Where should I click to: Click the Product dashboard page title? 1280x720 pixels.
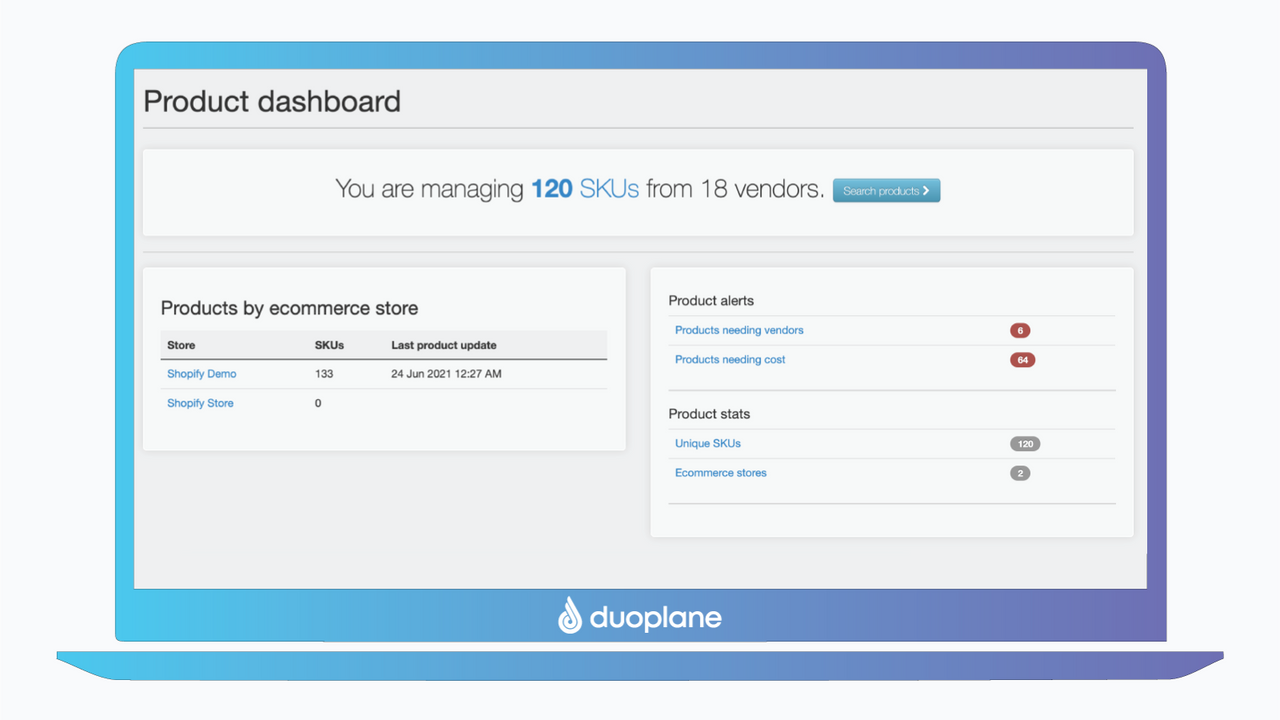click(272, 101)
